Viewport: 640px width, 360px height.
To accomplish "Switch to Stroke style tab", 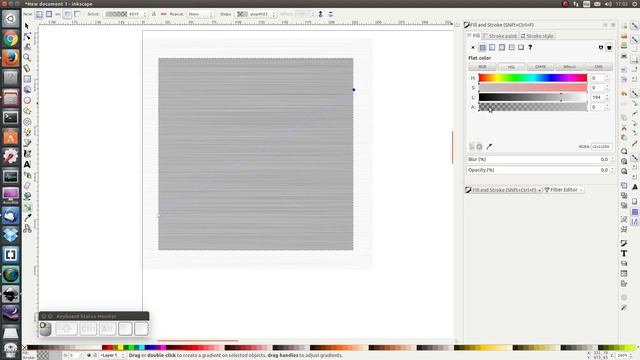I will (537, 36).
